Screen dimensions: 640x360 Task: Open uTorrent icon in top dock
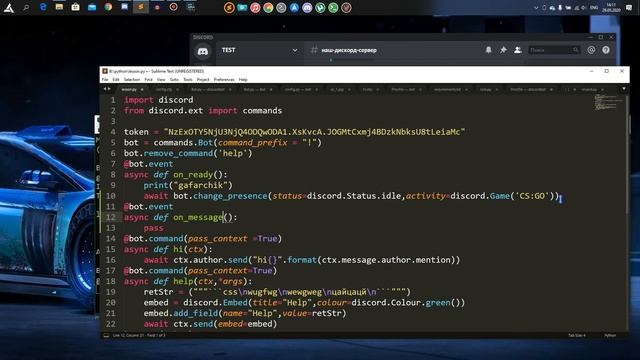[320, 8]
